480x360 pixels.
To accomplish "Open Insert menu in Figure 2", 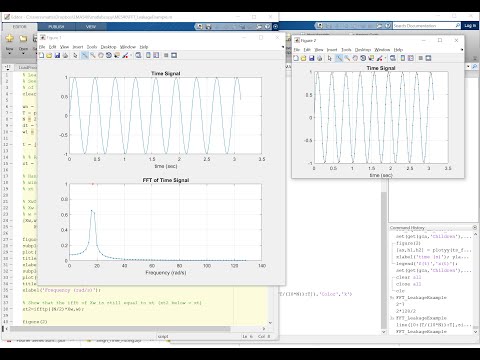I will click(332, 50).
